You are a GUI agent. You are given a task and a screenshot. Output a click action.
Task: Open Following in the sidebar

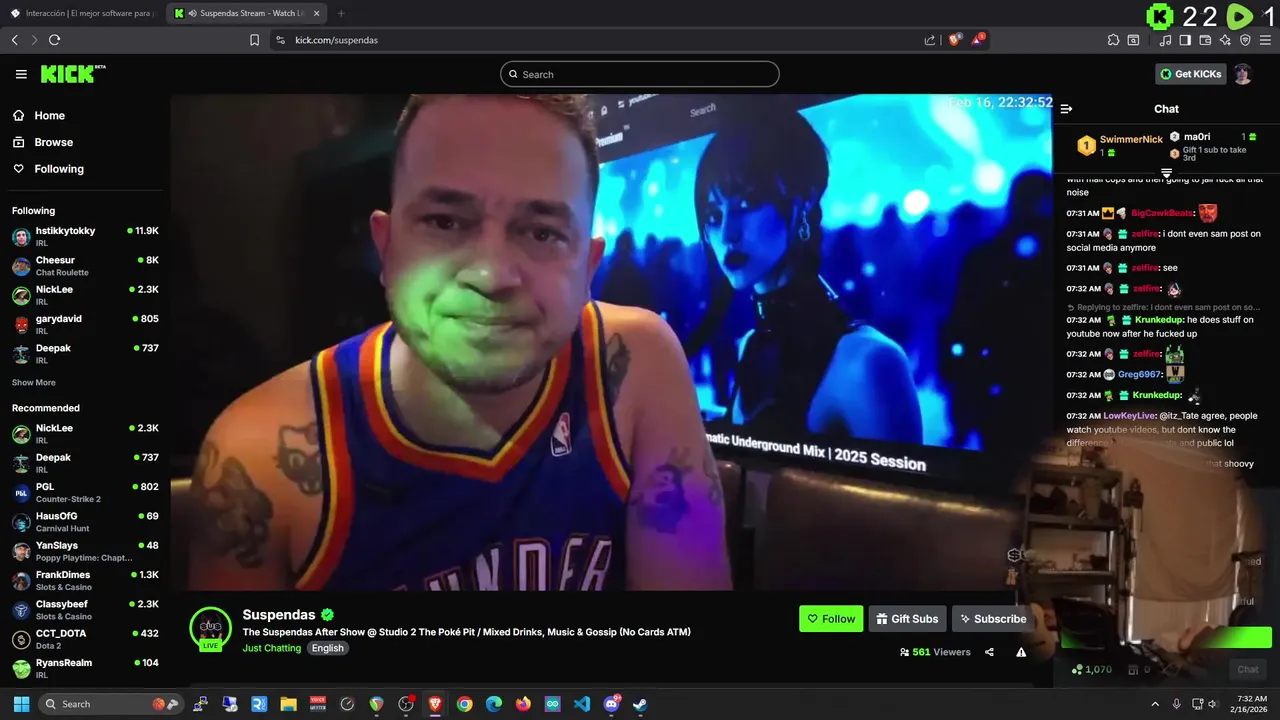[59, 169]
